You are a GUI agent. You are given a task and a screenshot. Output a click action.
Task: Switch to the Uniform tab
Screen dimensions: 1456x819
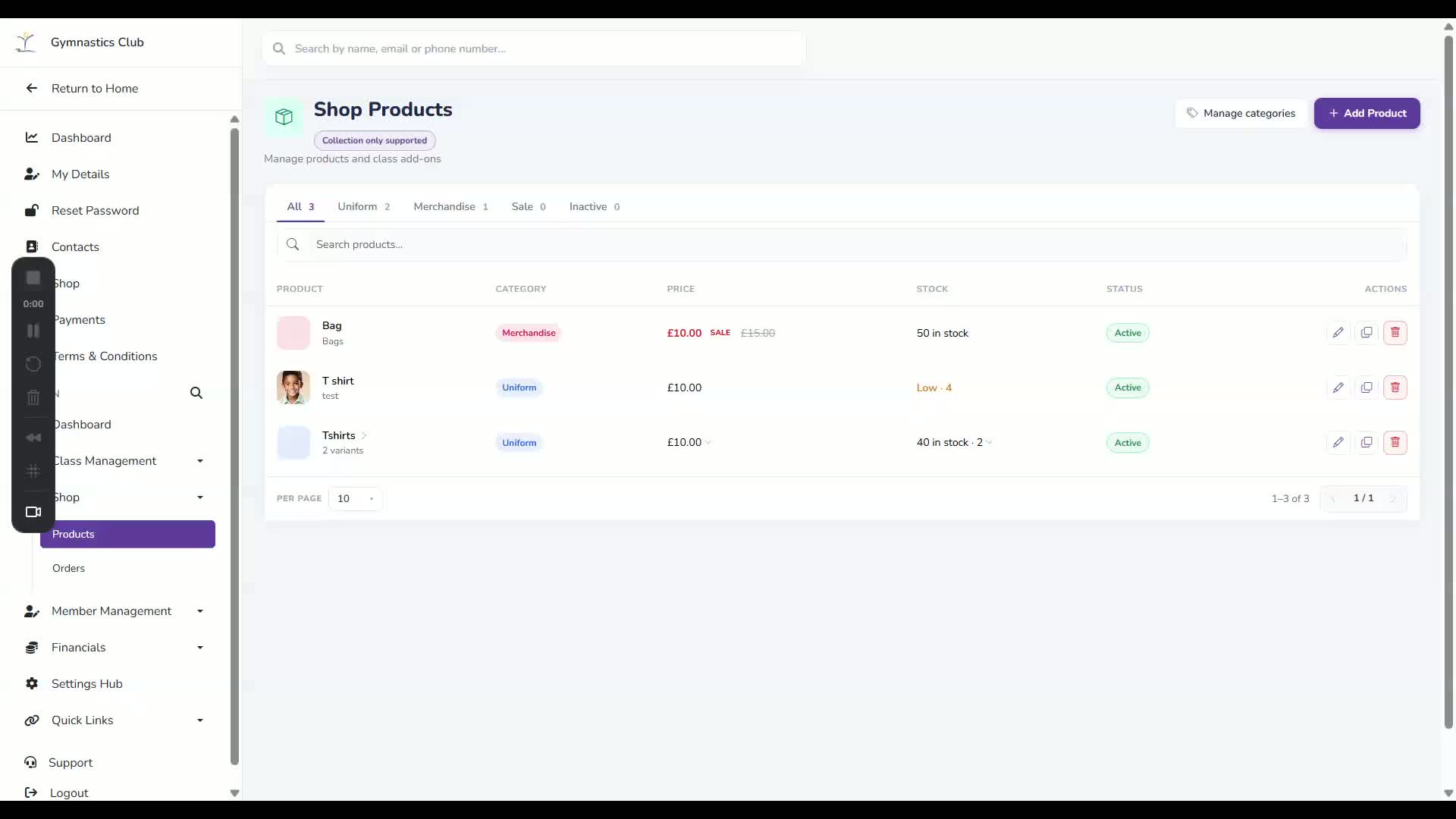pos(364,206)
